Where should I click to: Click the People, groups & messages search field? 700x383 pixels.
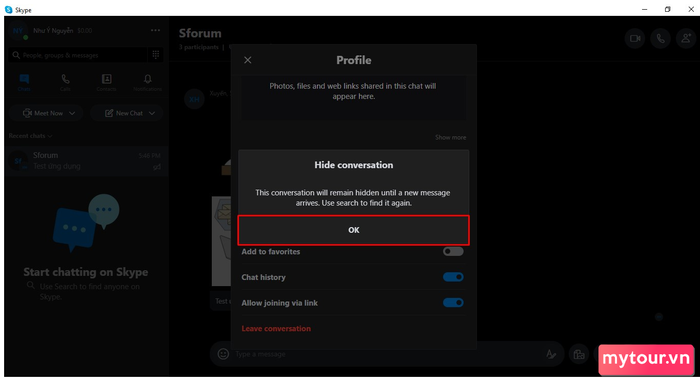point(78,55)
